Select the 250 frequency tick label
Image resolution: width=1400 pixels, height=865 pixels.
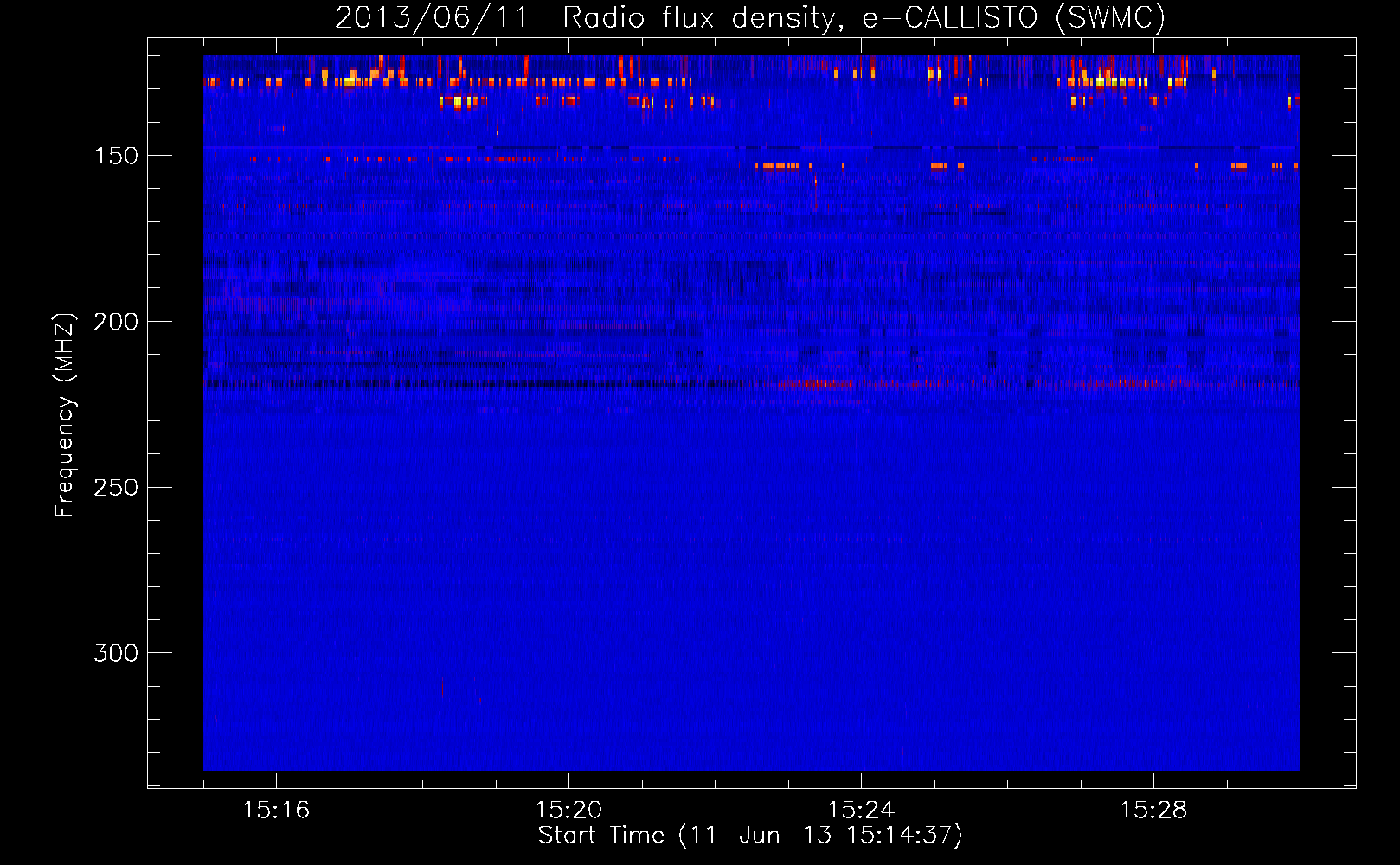[x=116, y=488]
